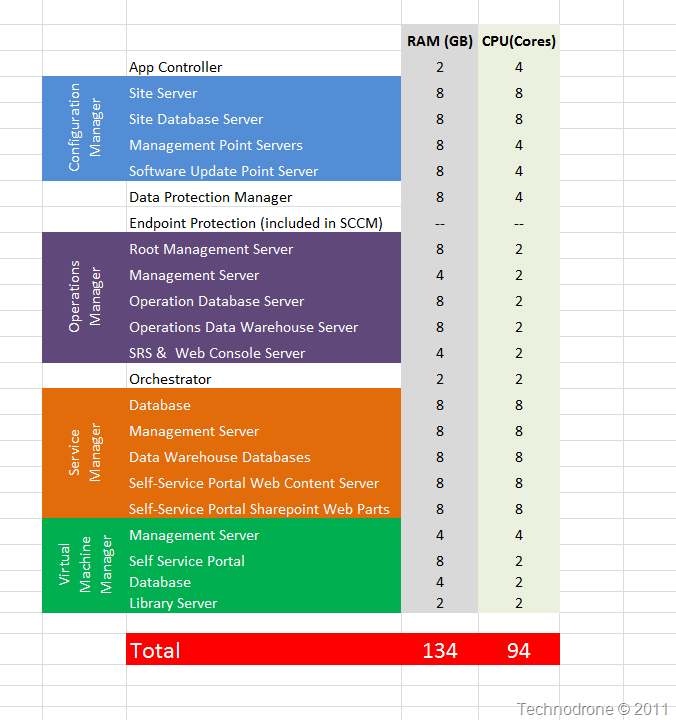Click RAM value for Library Server
The width and height of the screenshot is (676, 720).
tap(440, 602)
